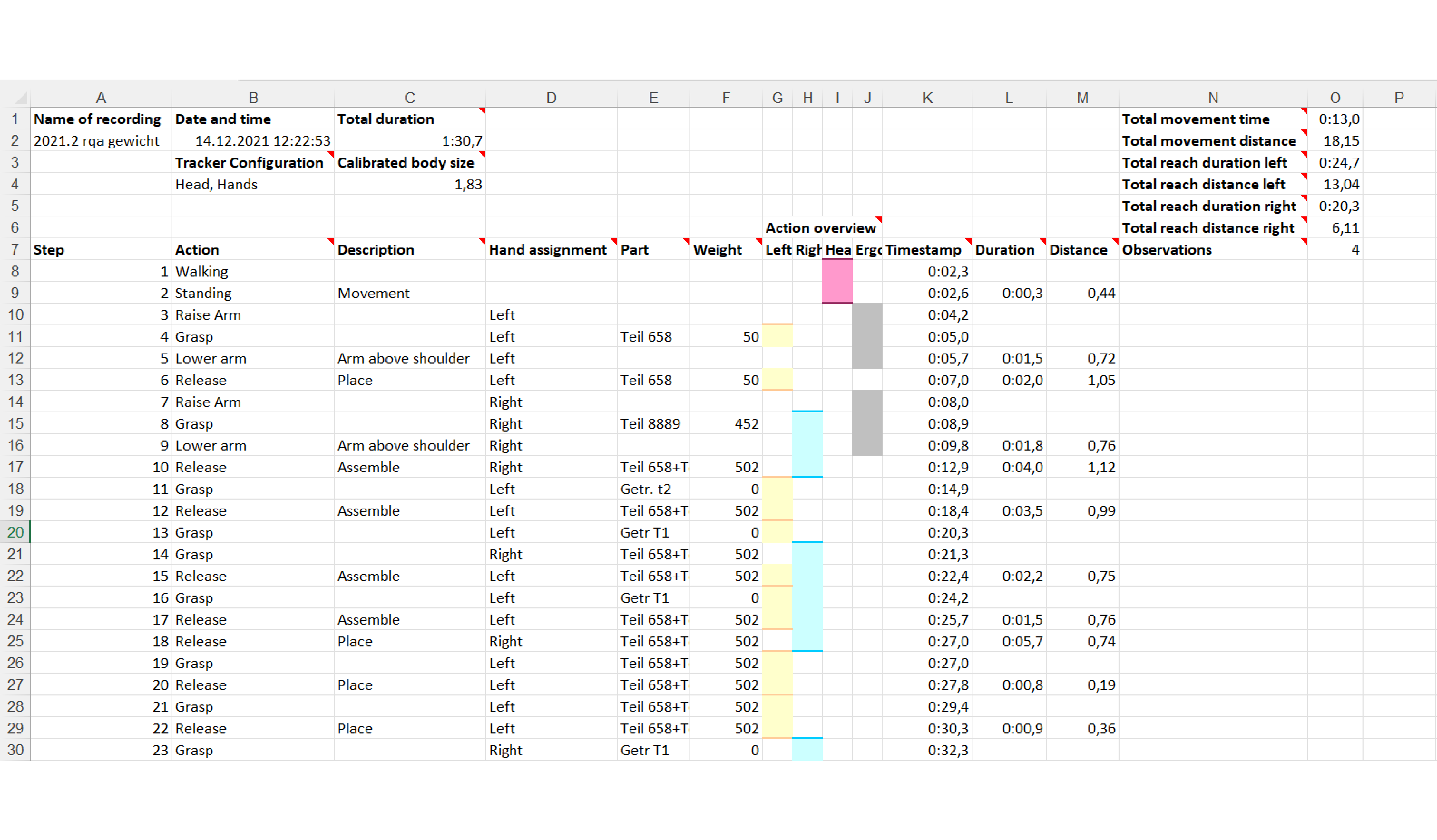Click the 'Observations' cell

coord(1213,249)
